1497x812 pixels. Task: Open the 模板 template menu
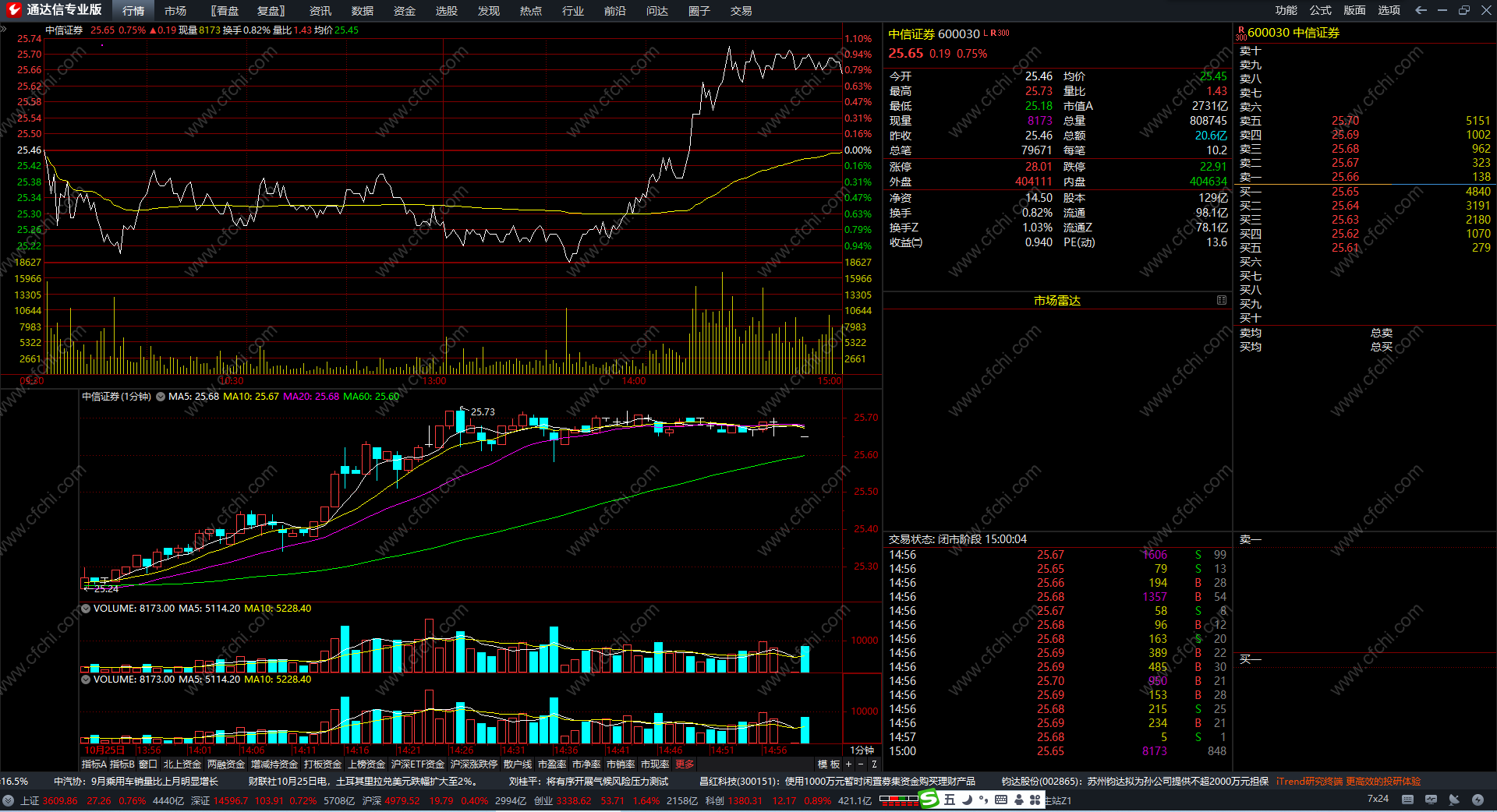pyautogui.click(x=829, y=764)
